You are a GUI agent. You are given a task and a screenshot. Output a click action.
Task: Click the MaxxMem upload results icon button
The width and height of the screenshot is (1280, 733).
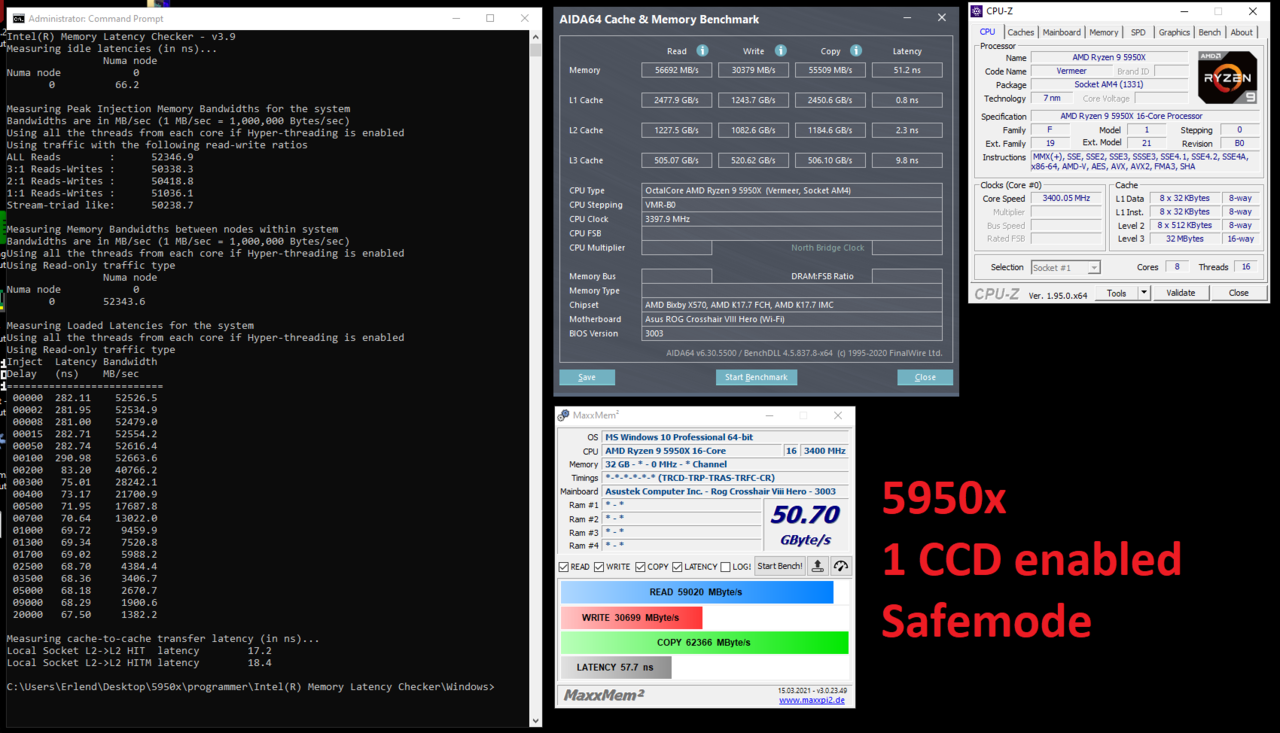point(818,566)
